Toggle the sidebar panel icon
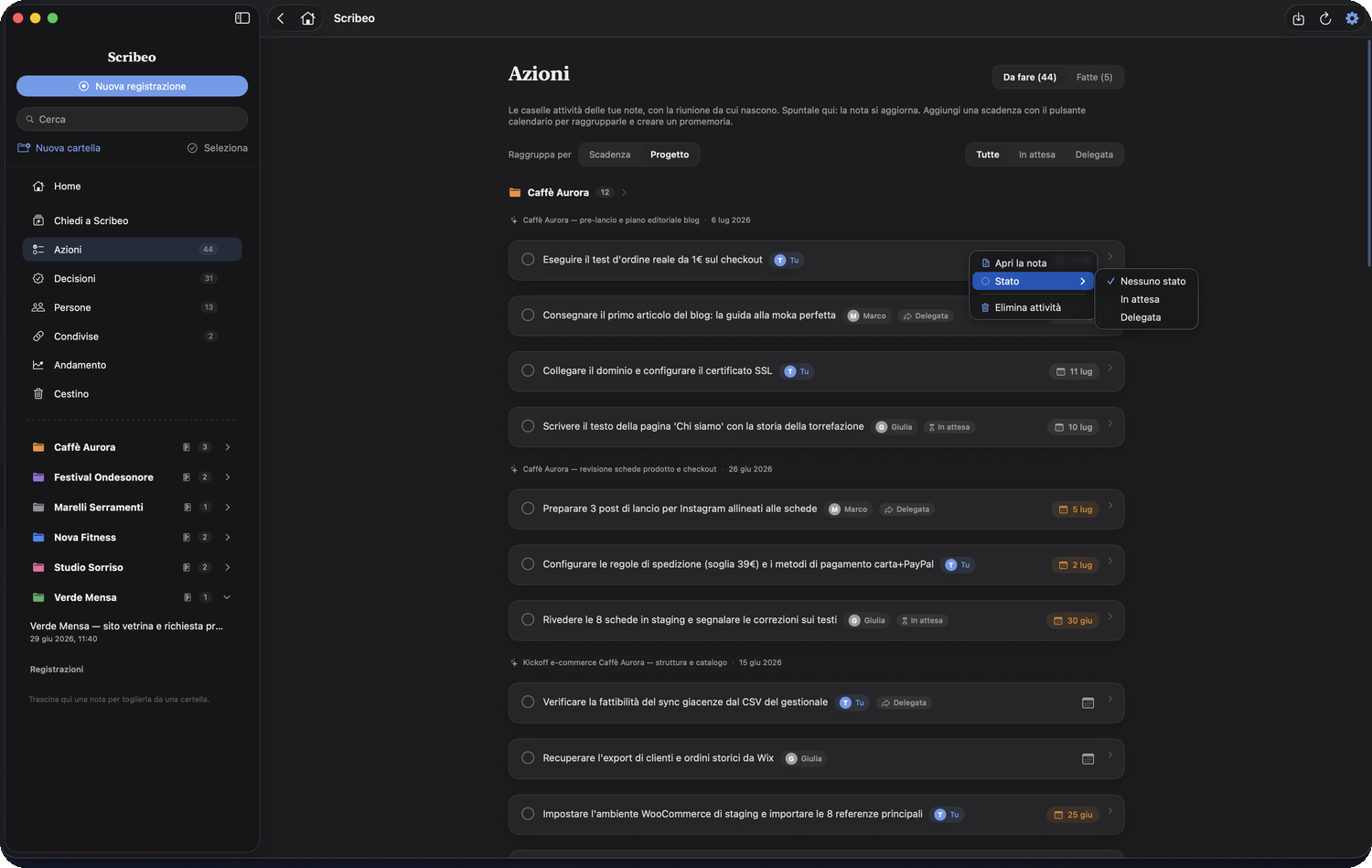1372x868 pixels. (x=242, y=18)
